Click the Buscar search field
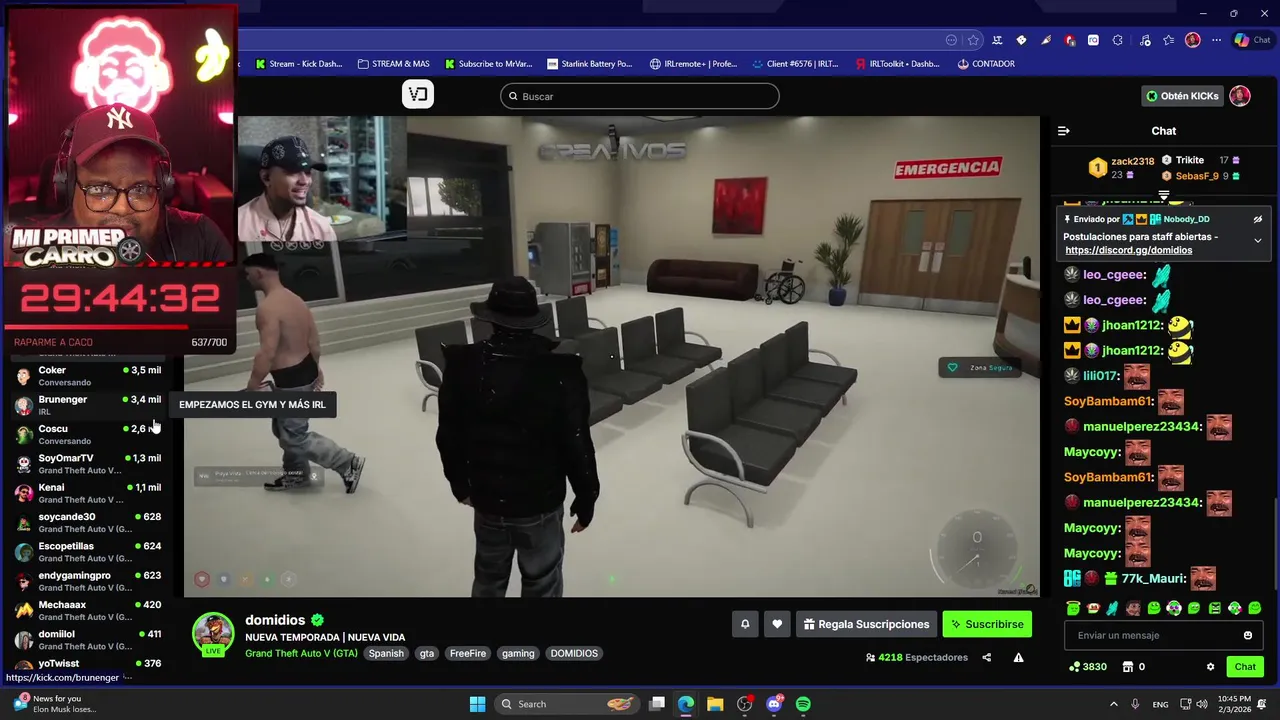Image resolution: width=1280 pixels, height=720 pixels. point(640,96)
